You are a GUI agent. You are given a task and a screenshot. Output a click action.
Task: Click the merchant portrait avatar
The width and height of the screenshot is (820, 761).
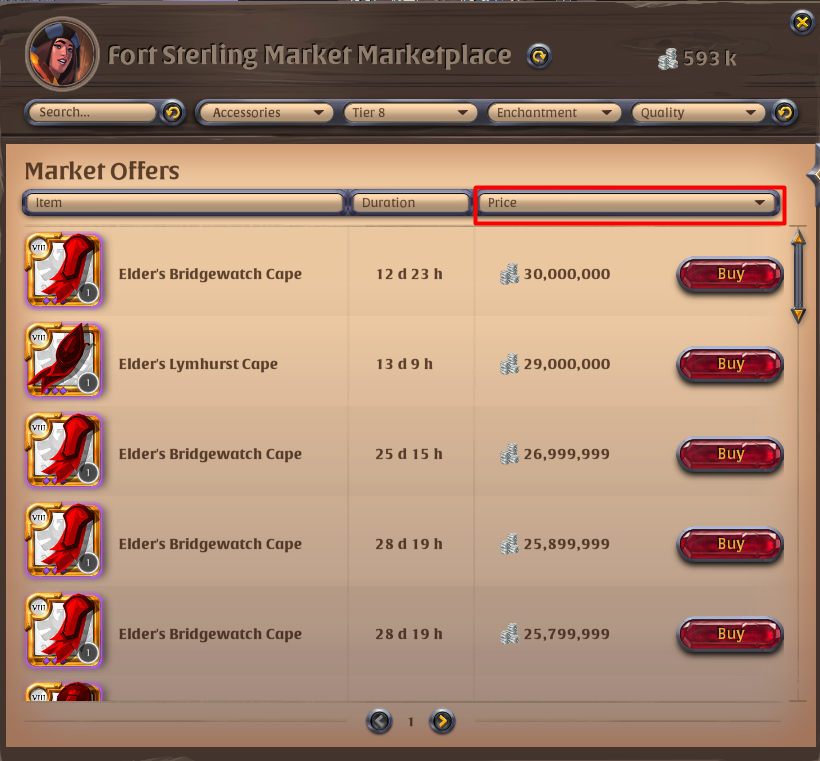point(62,54)
